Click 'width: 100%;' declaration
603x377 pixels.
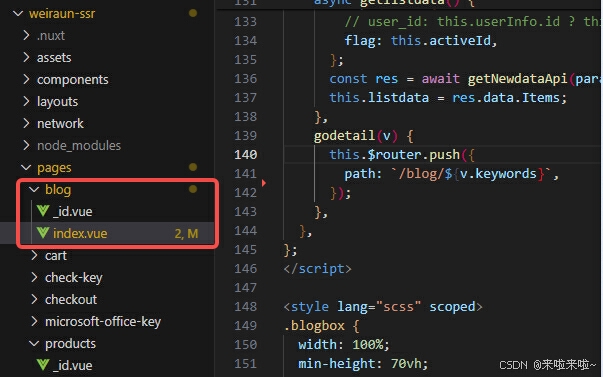(x=344, y=345)
